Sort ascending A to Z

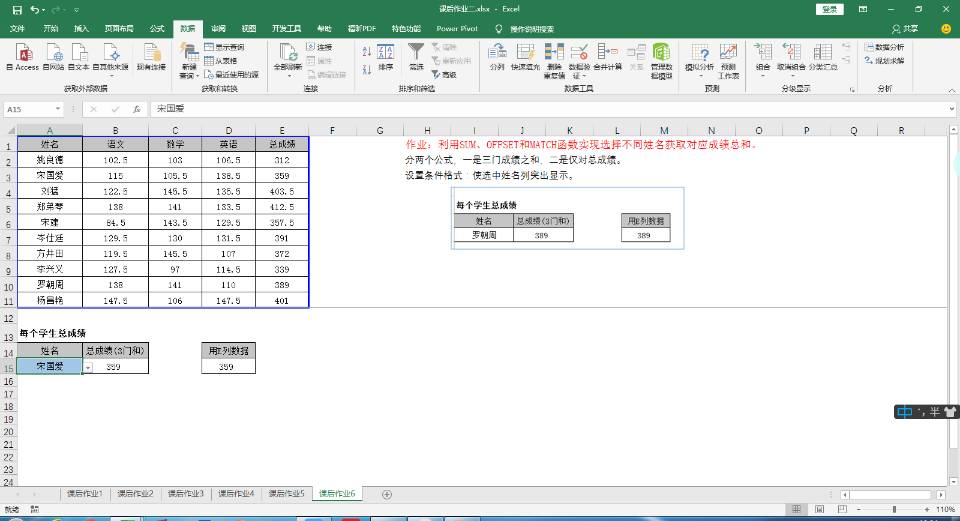[x=367, y=51]
